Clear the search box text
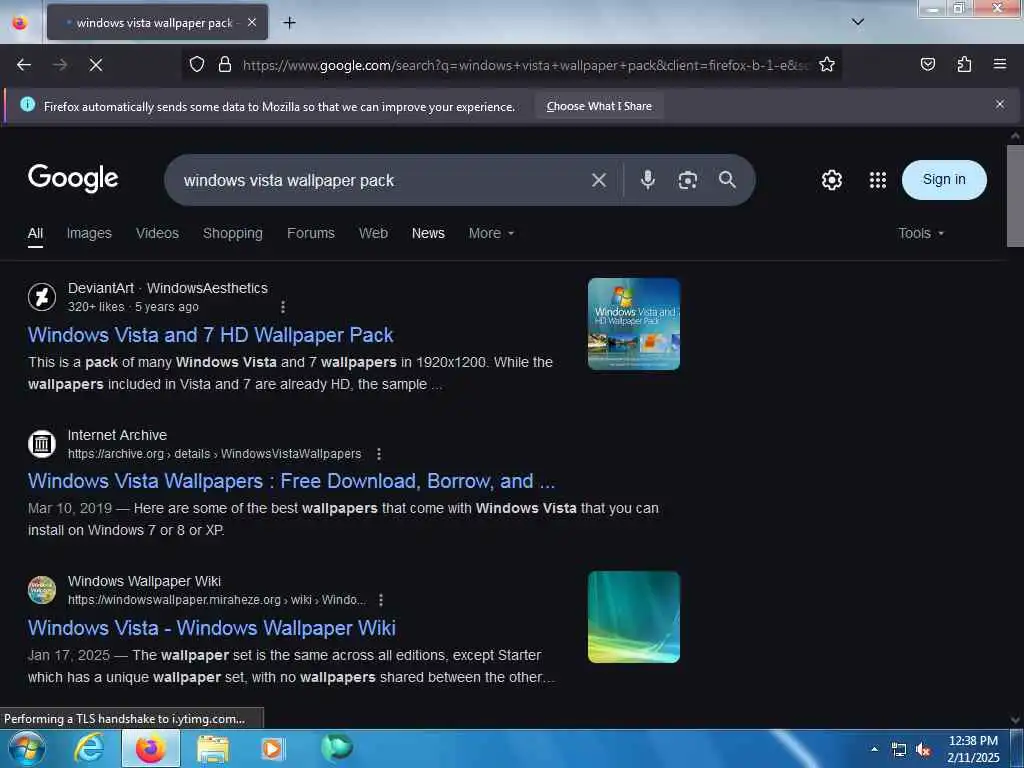 pyautogui.click(x=599, y=180)
